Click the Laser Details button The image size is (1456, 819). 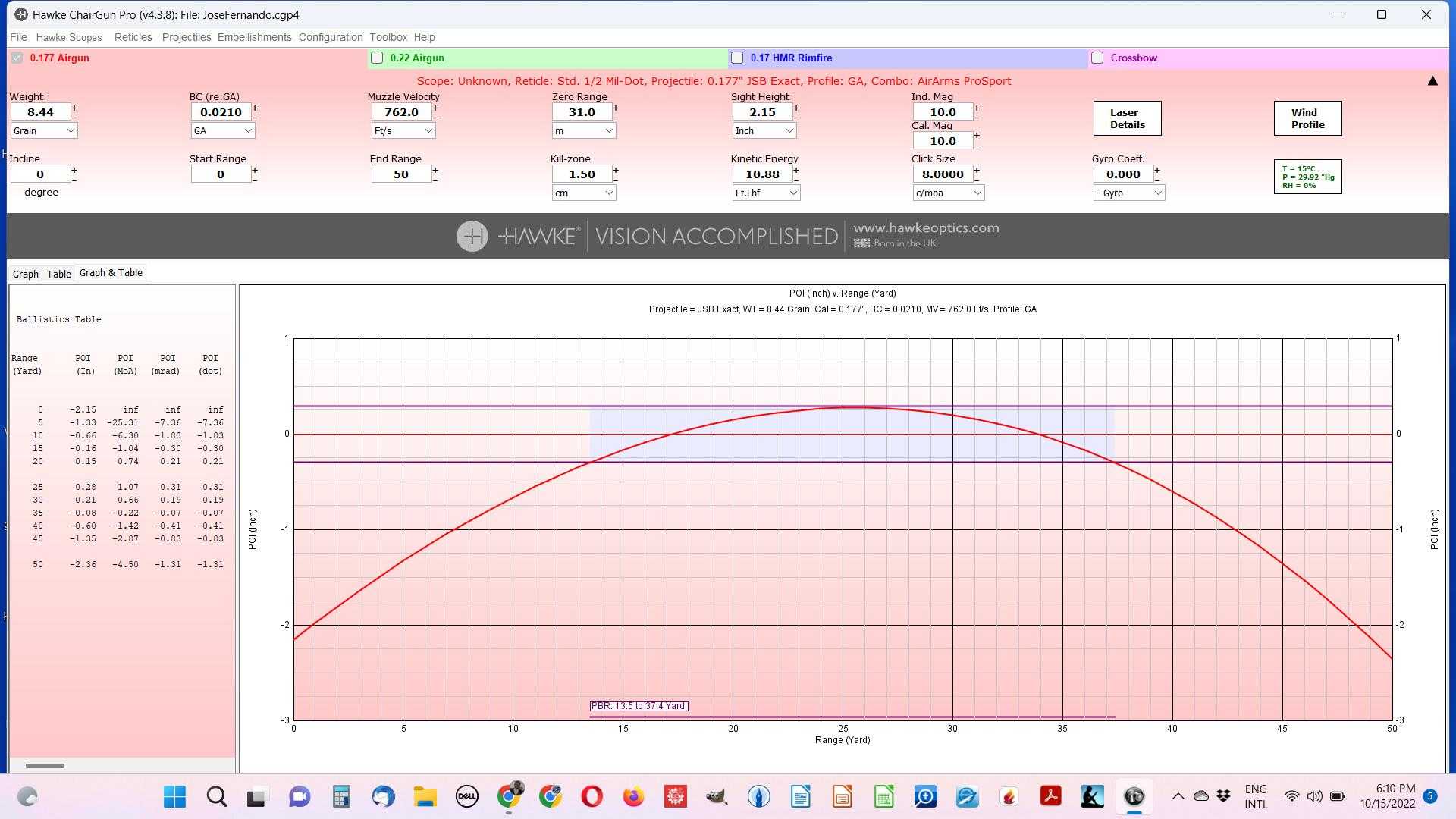(1127, 119)
